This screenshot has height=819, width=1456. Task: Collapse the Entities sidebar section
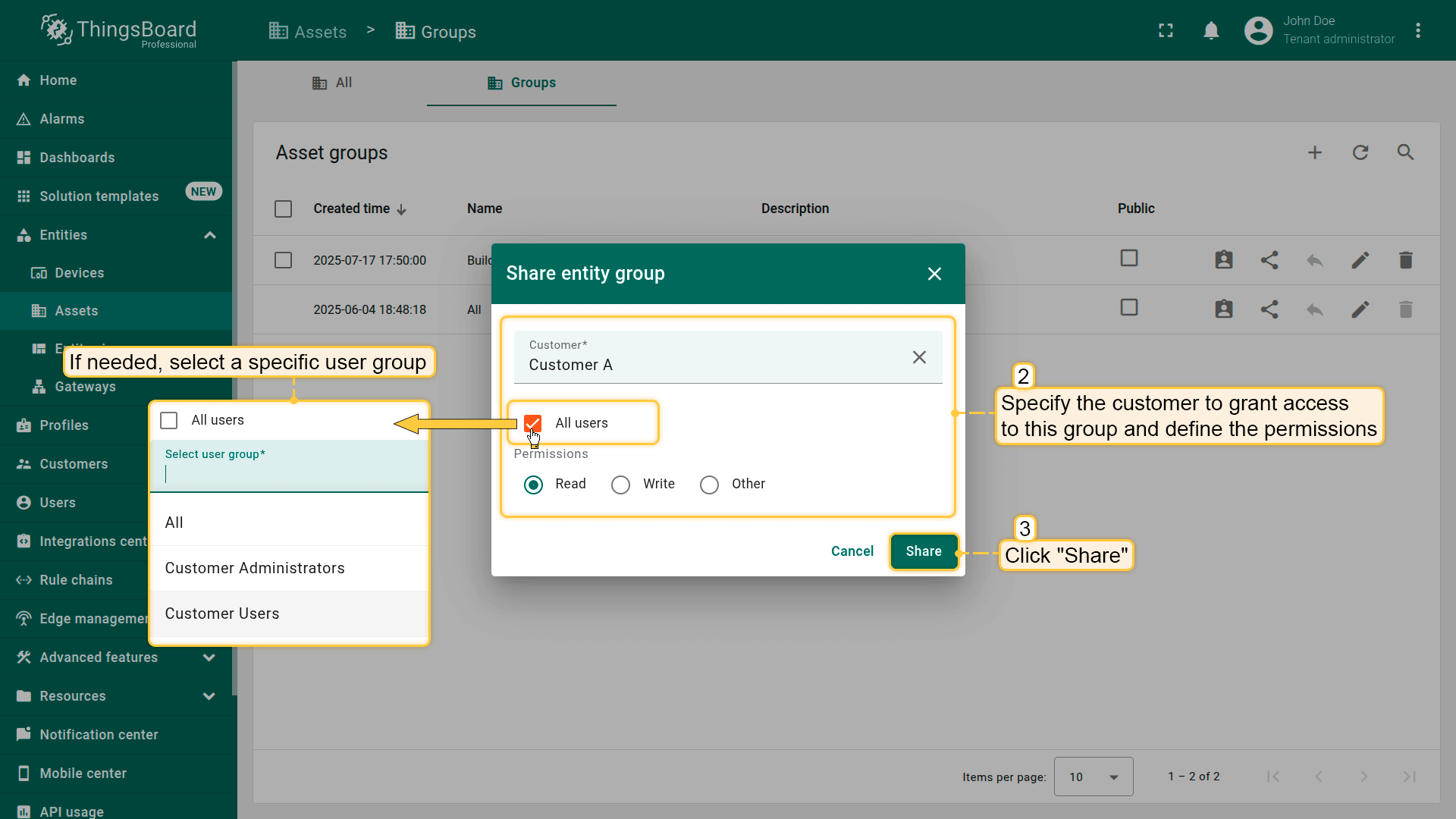210,235
